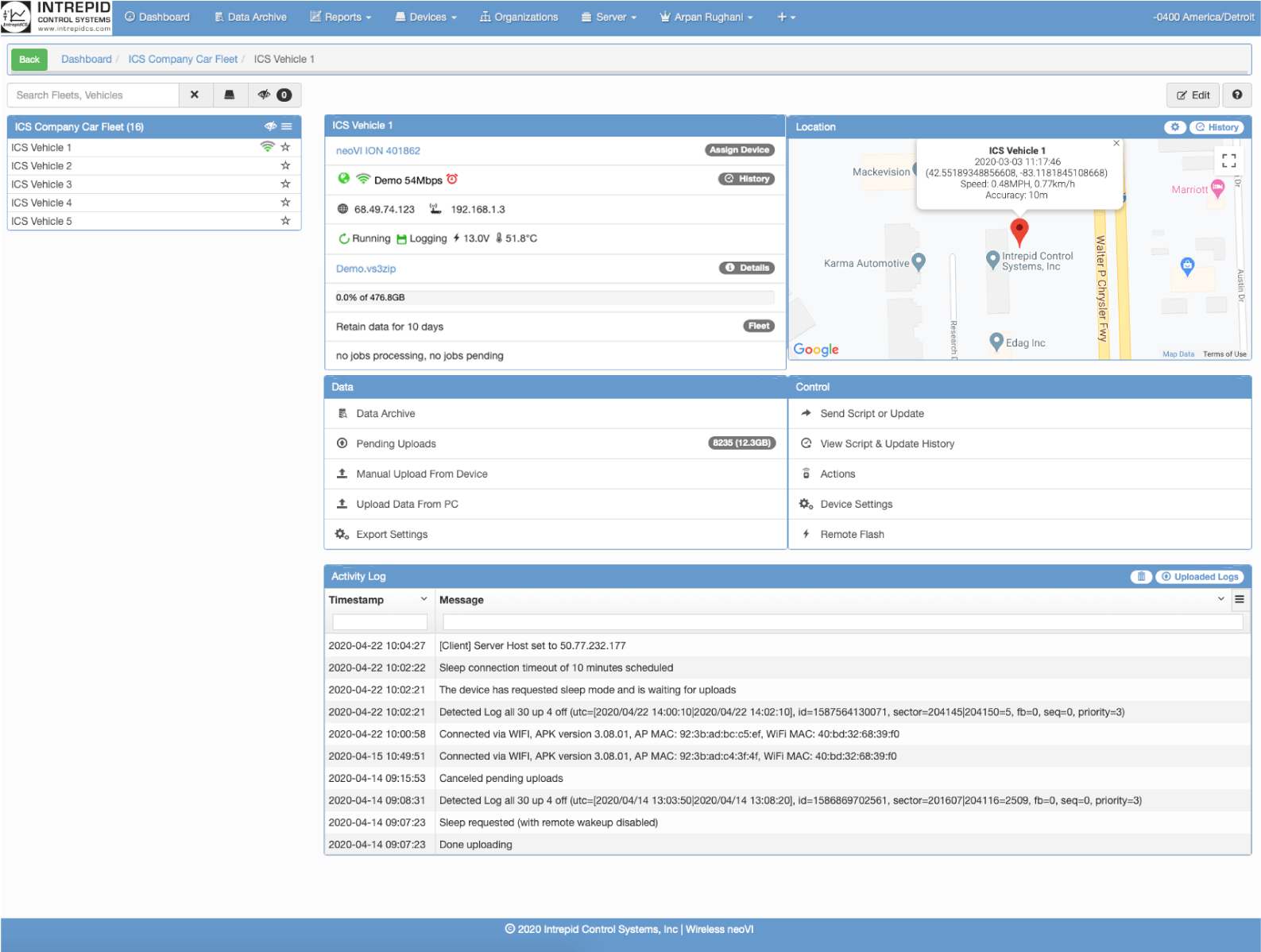Image resolution: width=1261 pixels, height=952 pixels.
Task: Click the red alarm clock icon
Action: pos(452,180)
